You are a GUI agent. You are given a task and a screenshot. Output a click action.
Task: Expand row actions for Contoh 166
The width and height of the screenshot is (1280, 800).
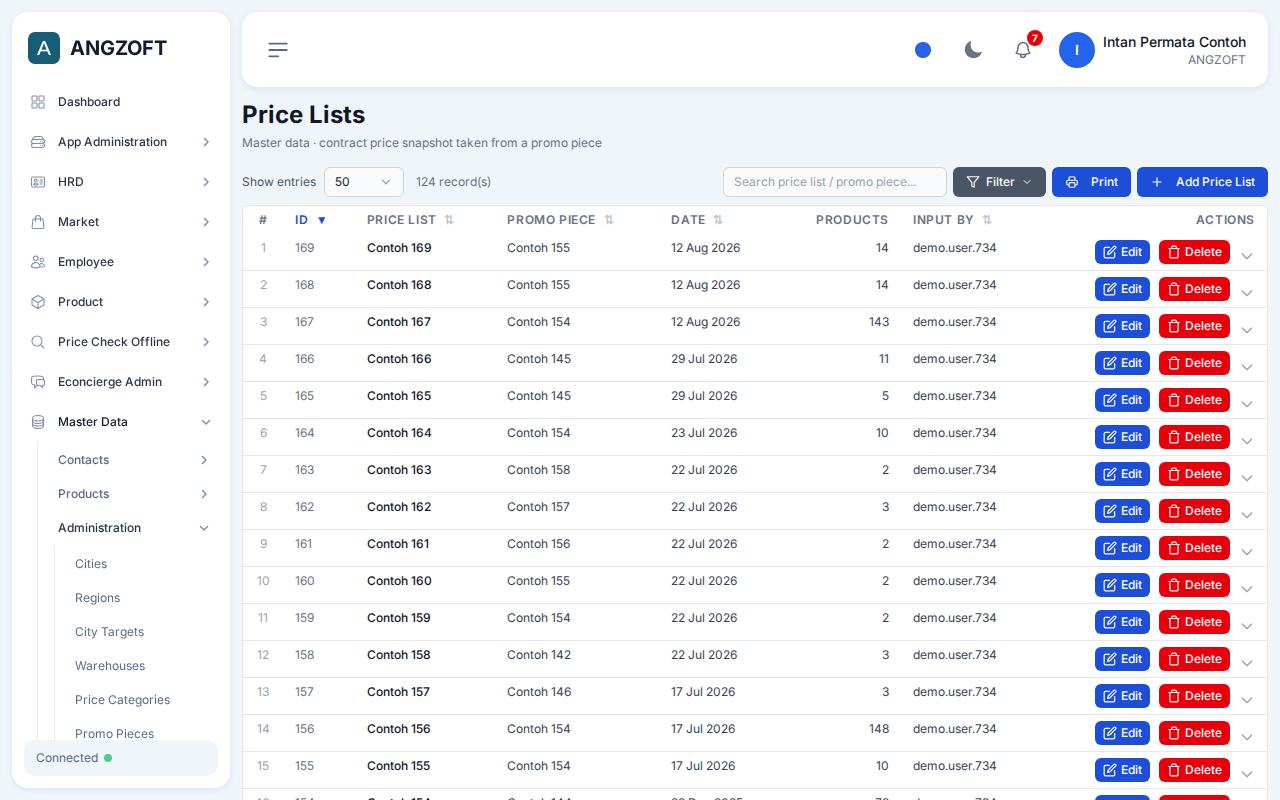click(x=1246, y=367)
